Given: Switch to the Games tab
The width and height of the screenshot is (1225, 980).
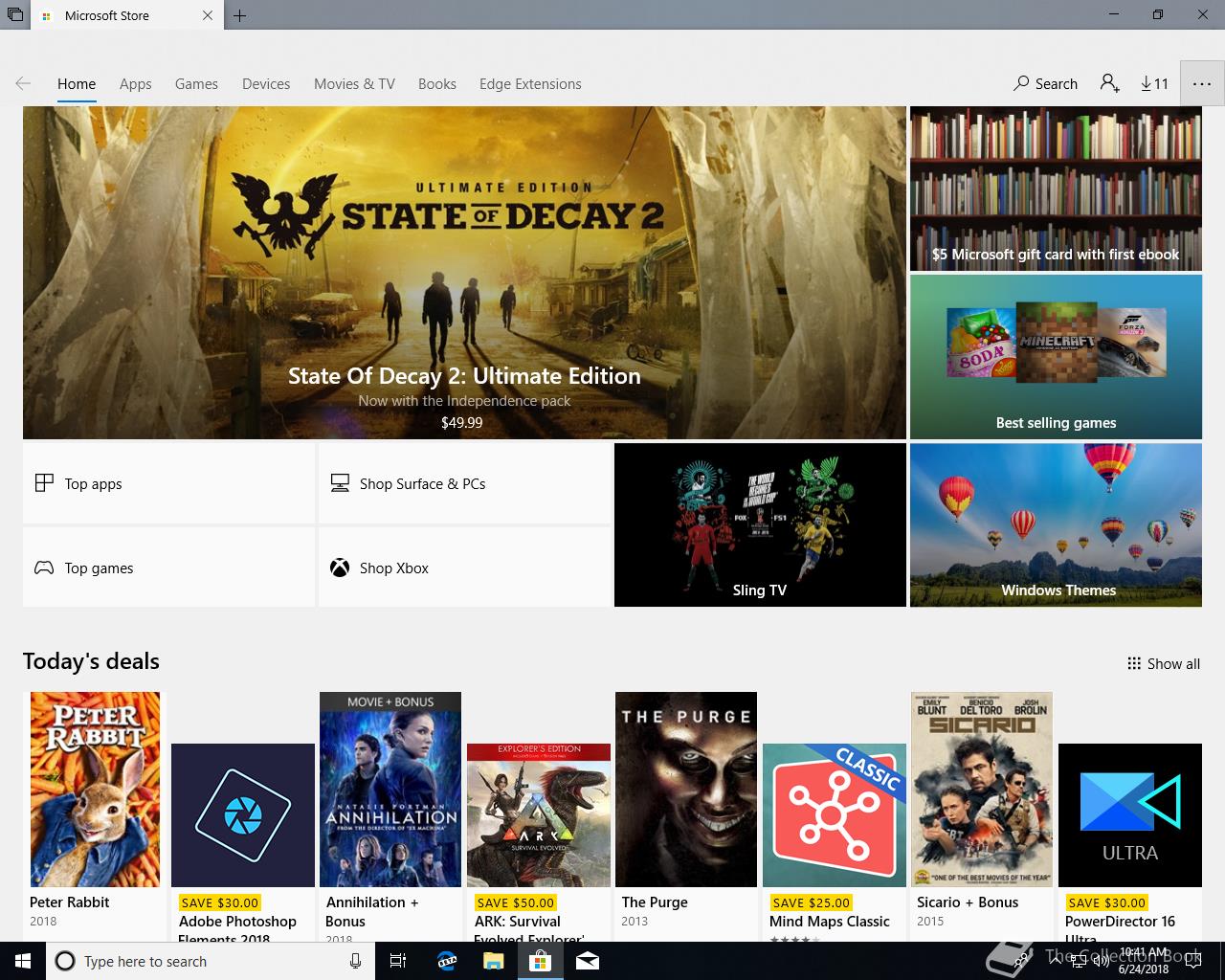Looking at the screenshot, I should point(196,84).
